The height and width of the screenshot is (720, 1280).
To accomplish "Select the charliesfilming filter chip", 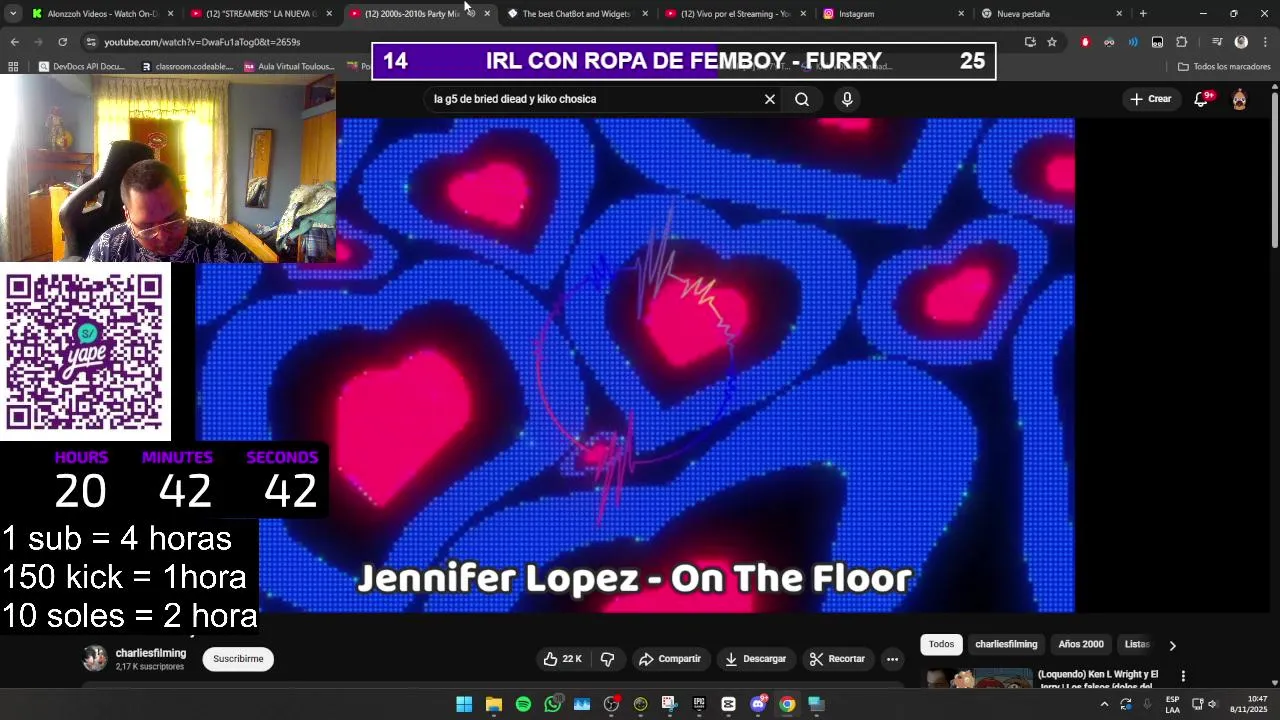I will (1006, 644).
